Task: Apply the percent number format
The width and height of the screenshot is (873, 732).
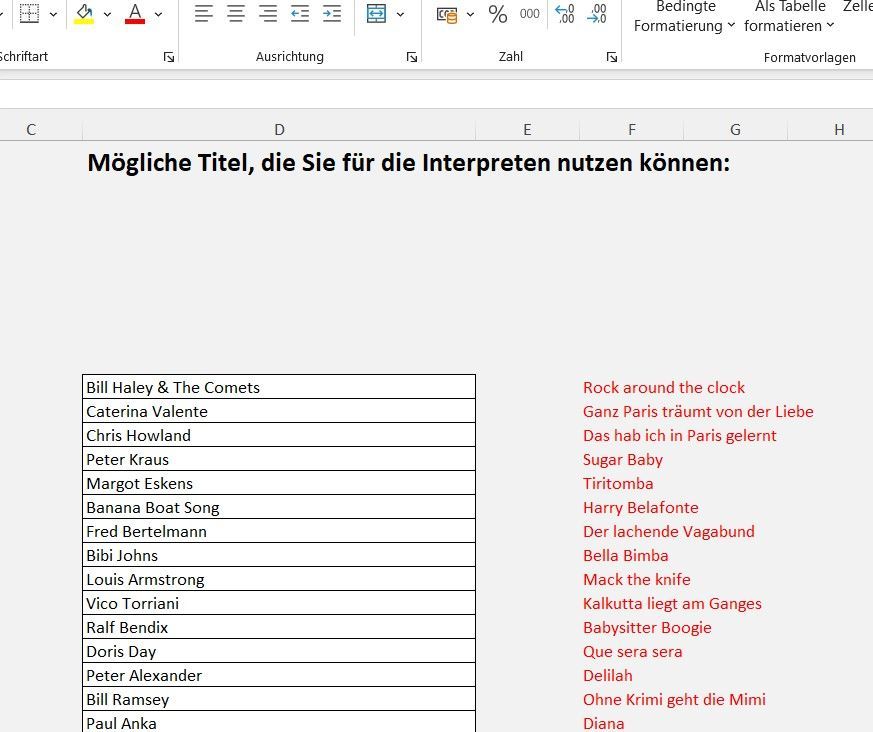Action: [x=496, y=14]
